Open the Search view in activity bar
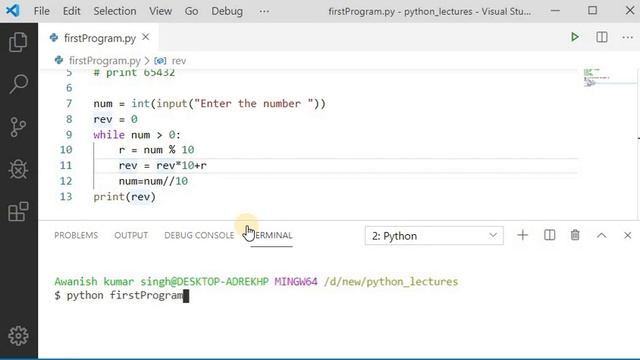 coord(18,84)
